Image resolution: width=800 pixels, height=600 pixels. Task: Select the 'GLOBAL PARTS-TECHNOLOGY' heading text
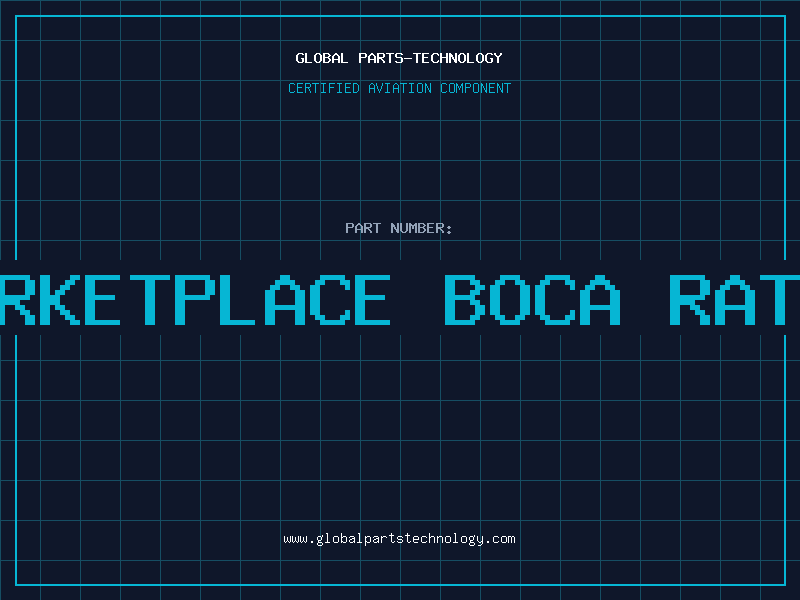click(x=399, y=58)
